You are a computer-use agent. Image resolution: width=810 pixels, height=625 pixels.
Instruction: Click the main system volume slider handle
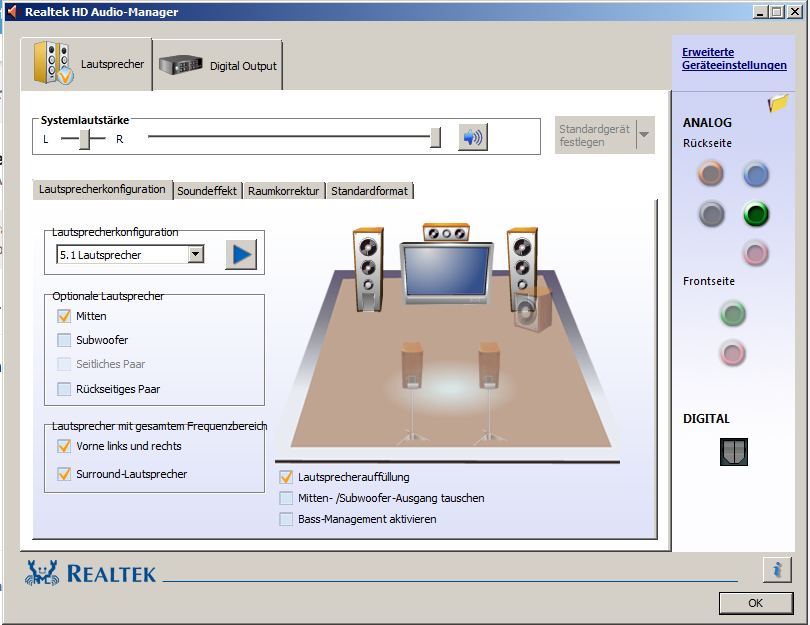(x=435, y=138)
